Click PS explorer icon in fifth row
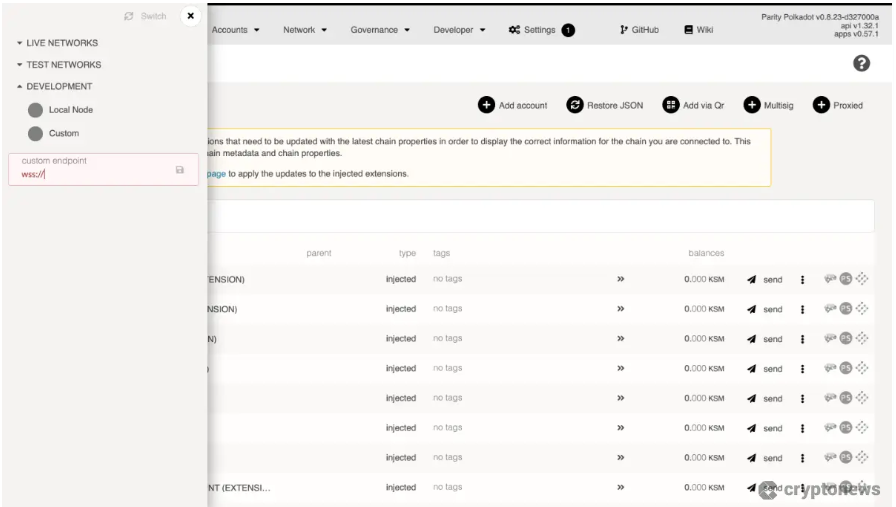 (x=846, y=397)
